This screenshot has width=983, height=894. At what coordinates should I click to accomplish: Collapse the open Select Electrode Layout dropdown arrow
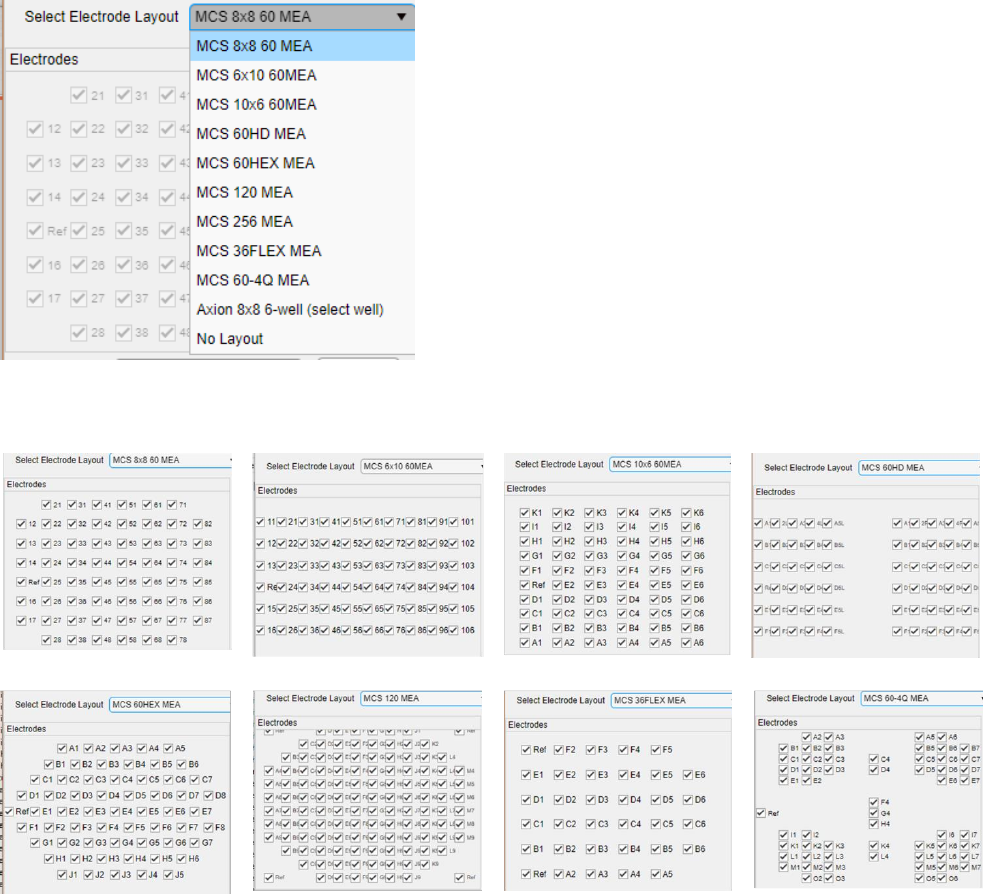[x=401, y=17]
